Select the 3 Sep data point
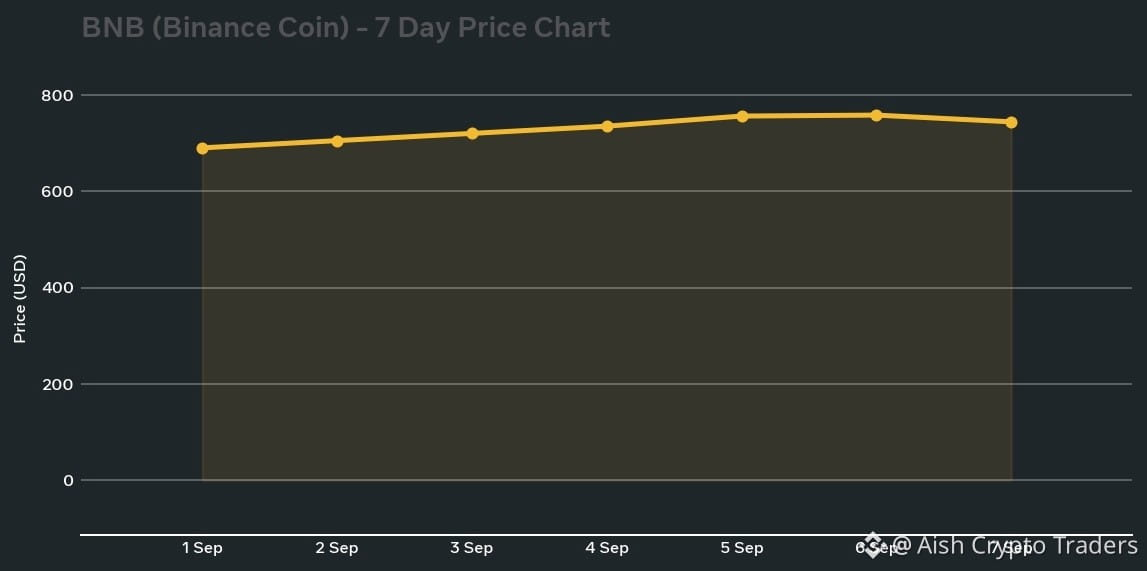Screen dimensions: 1147x571 click(472, 134)
